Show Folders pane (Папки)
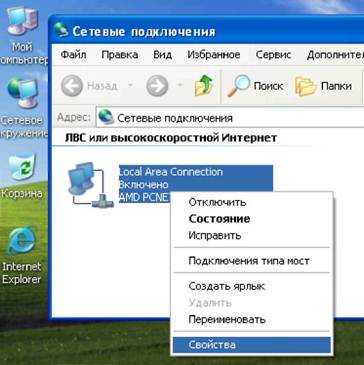The height and width of the screenshot is (365, 364). (x=323, y=86)
